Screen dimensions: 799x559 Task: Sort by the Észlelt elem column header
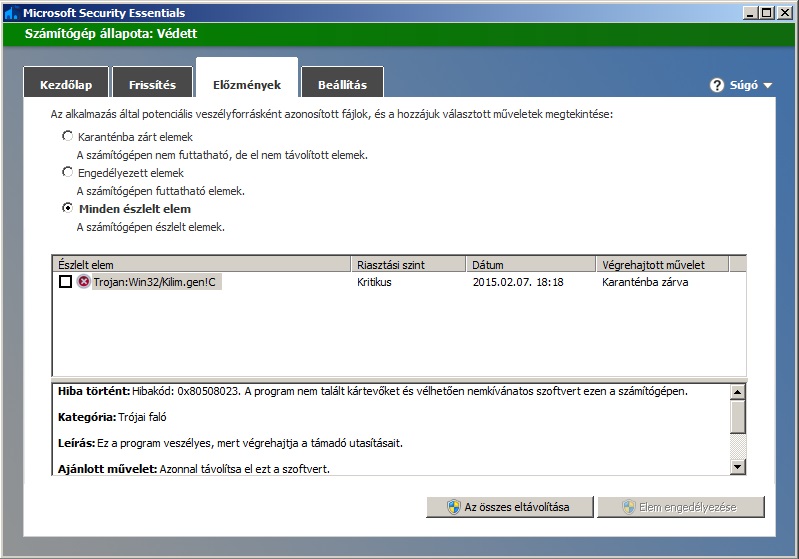pyautogui.click(x=200, y=265)
